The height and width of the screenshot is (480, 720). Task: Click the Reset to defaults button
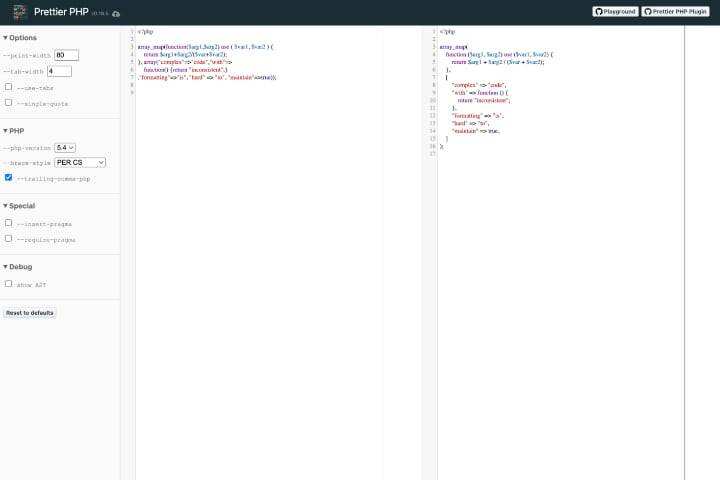30,313
